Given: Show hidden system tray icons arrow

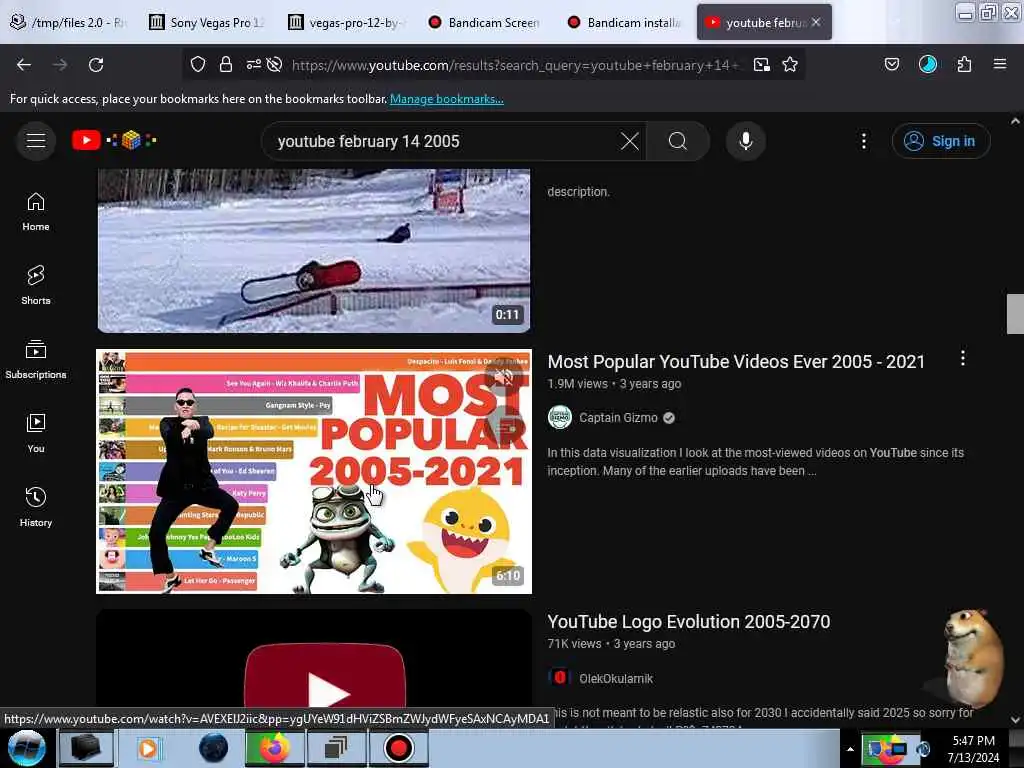Looking at the screenshot, I should pos(850,749).
